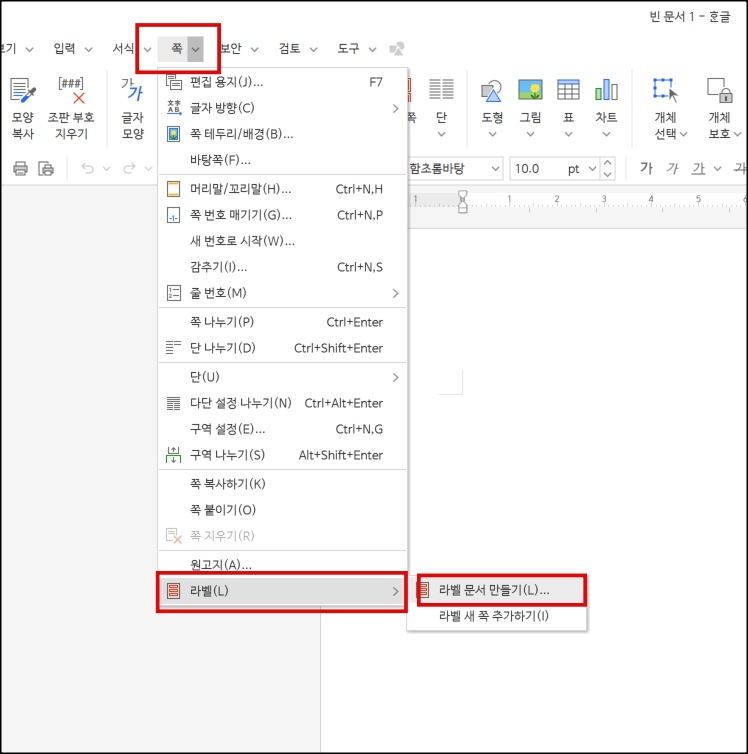The image size is (748, 754).
Task: Click the 조판 부호 지우기 icon
Action: tap(71, 90)
